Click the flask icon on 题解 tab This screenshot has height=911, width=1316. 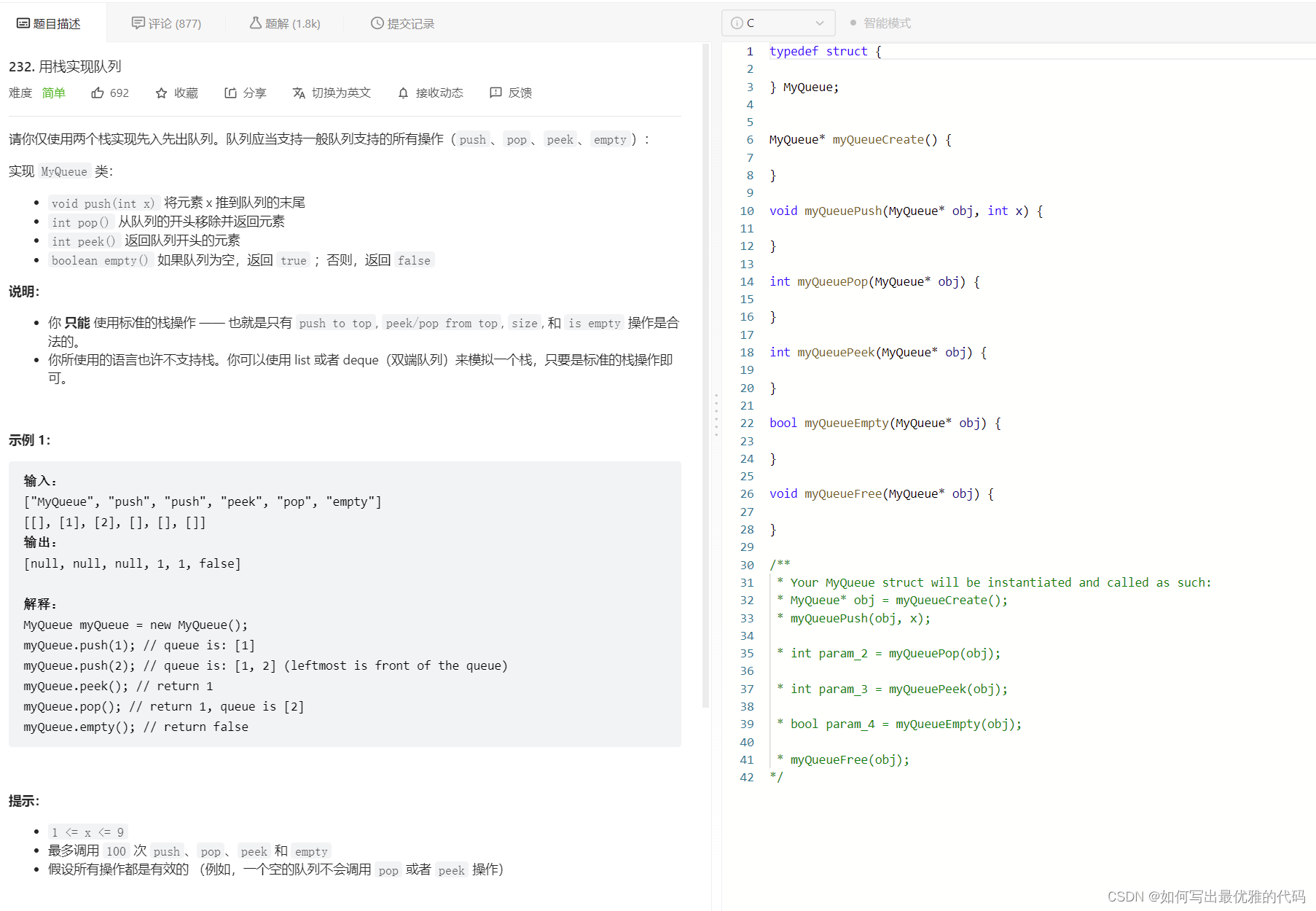(x=256, y=23)
